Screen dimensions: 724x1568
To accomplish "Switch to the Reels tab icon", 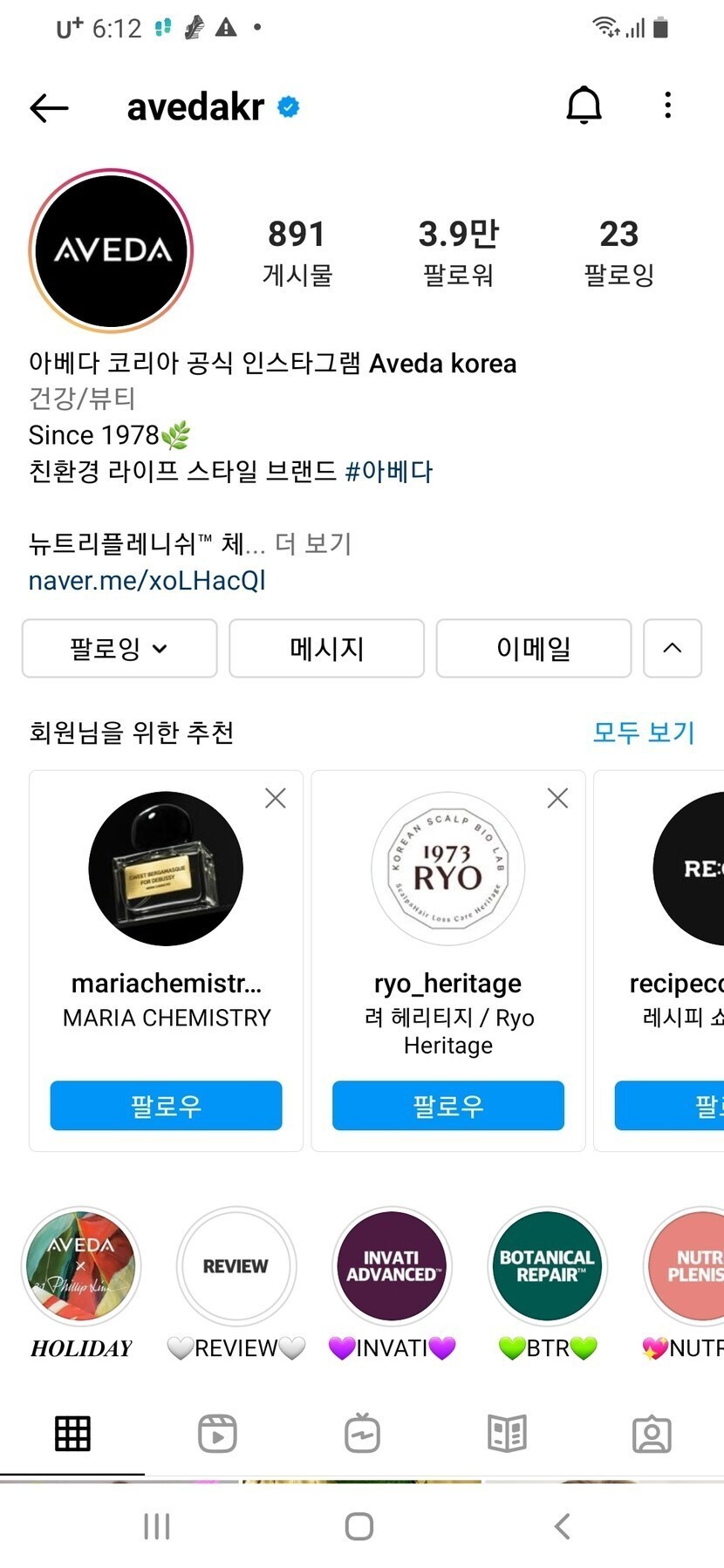I will click(x=217, y=1433).
